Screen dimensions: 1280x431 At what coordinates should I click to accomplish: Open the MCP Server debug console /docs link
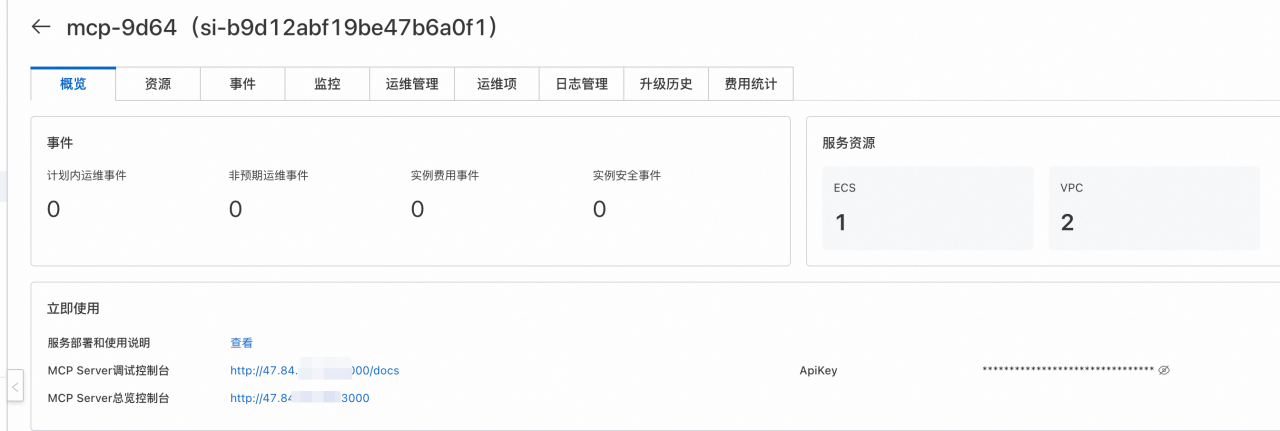(x=314, y=370)
